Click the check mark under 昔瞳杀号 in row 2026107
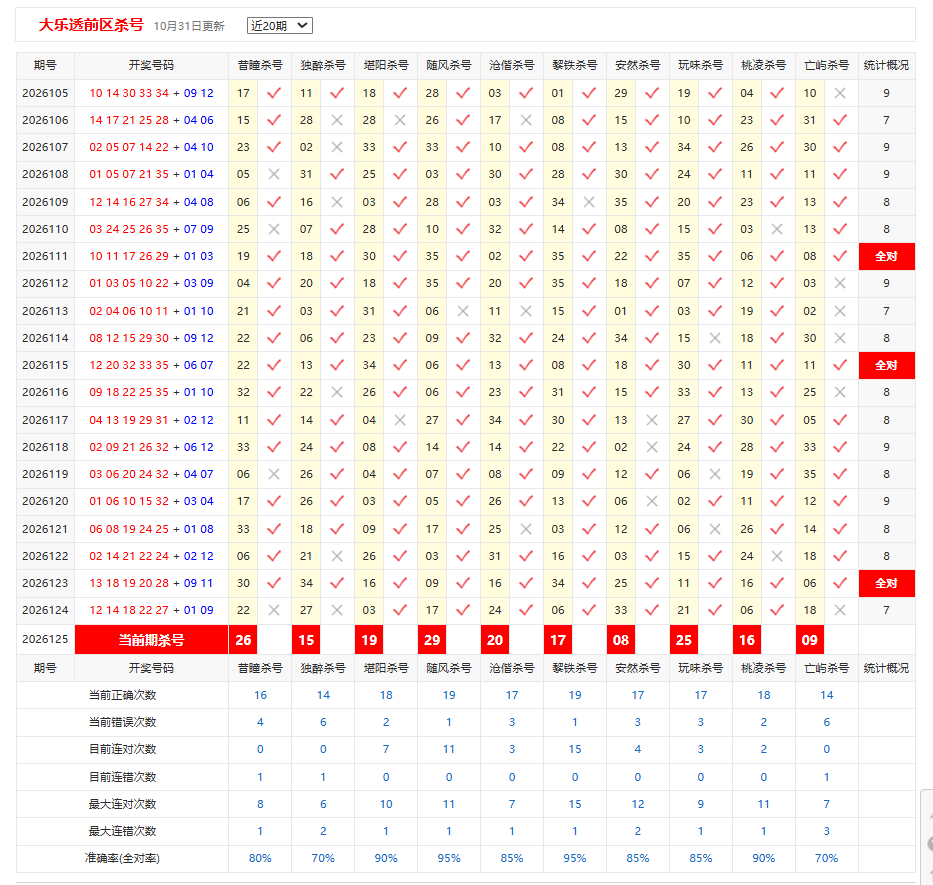The image size is (933, 885). tap(274, 147)
